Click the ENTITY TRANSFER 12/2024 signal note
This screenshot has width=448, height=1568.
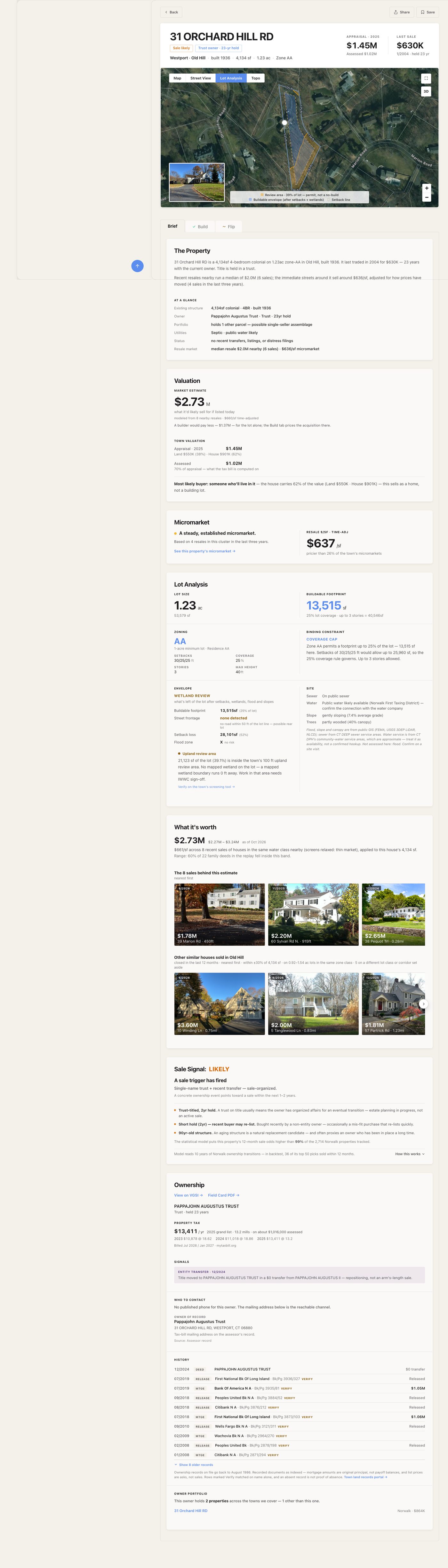[x=299, y=1275]
